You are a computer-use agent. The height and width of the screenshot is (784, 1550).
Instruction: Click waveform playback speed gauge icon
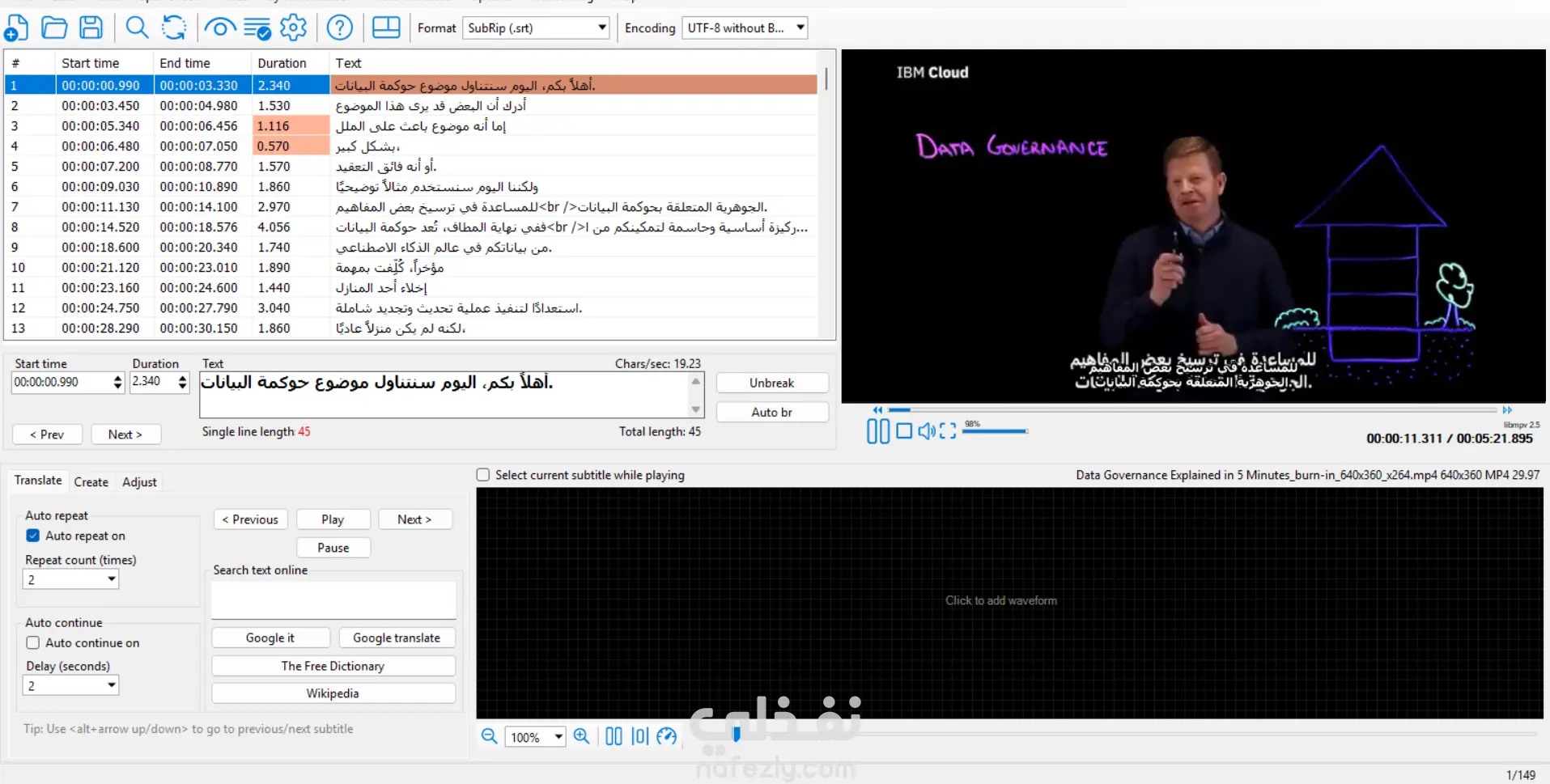(x=667, y=736)
